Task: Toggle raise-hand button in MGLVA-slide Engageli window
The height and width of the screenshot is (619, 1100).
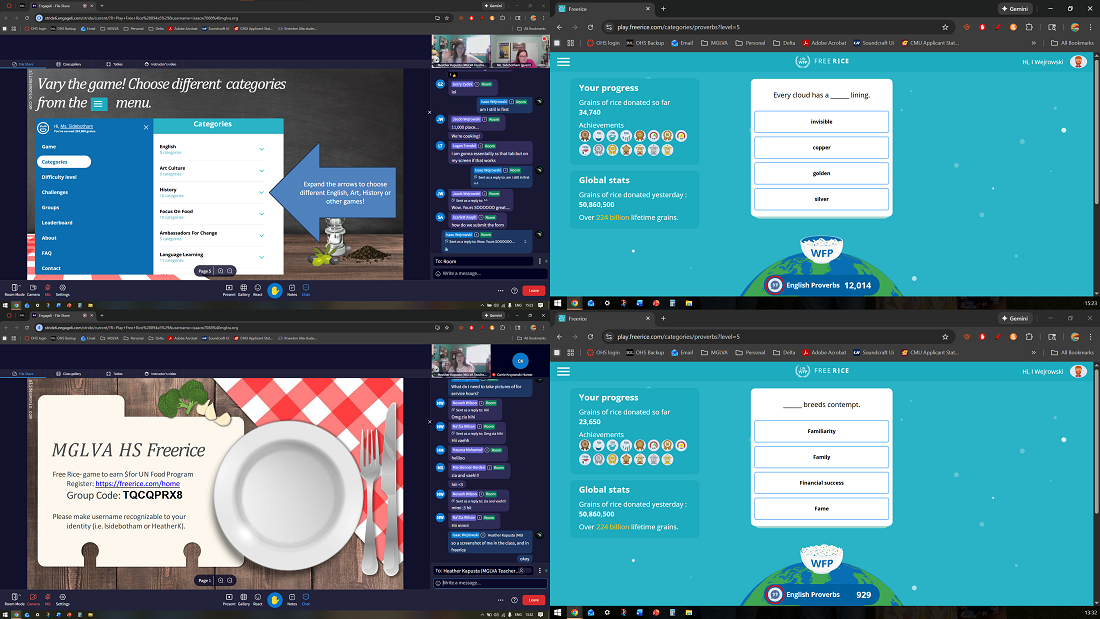Action: [x=275, y=599]
